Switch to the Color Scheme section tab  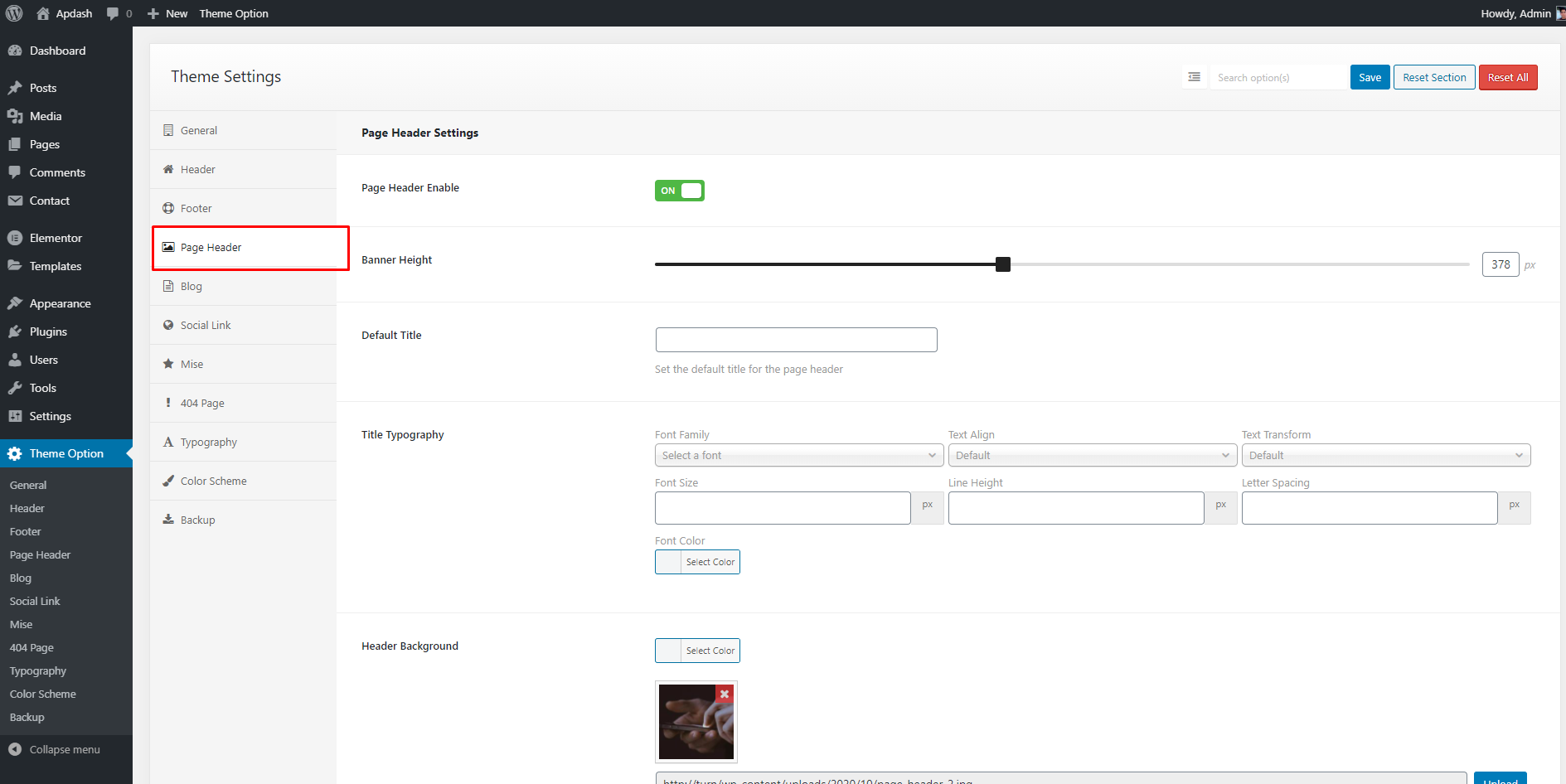tap(213, 481)
